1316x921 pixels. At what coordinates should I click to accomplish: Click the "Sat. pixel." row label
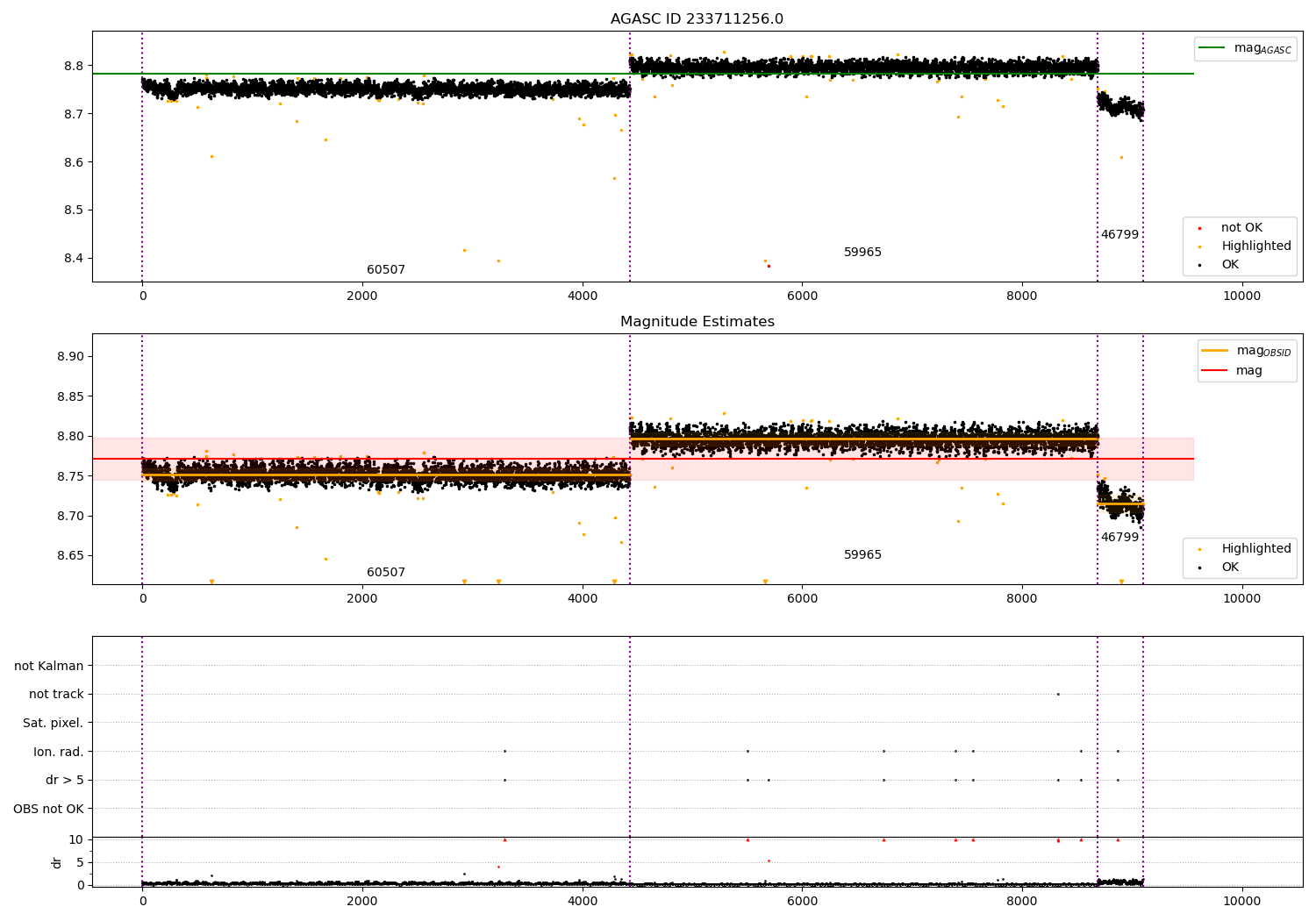53,724
